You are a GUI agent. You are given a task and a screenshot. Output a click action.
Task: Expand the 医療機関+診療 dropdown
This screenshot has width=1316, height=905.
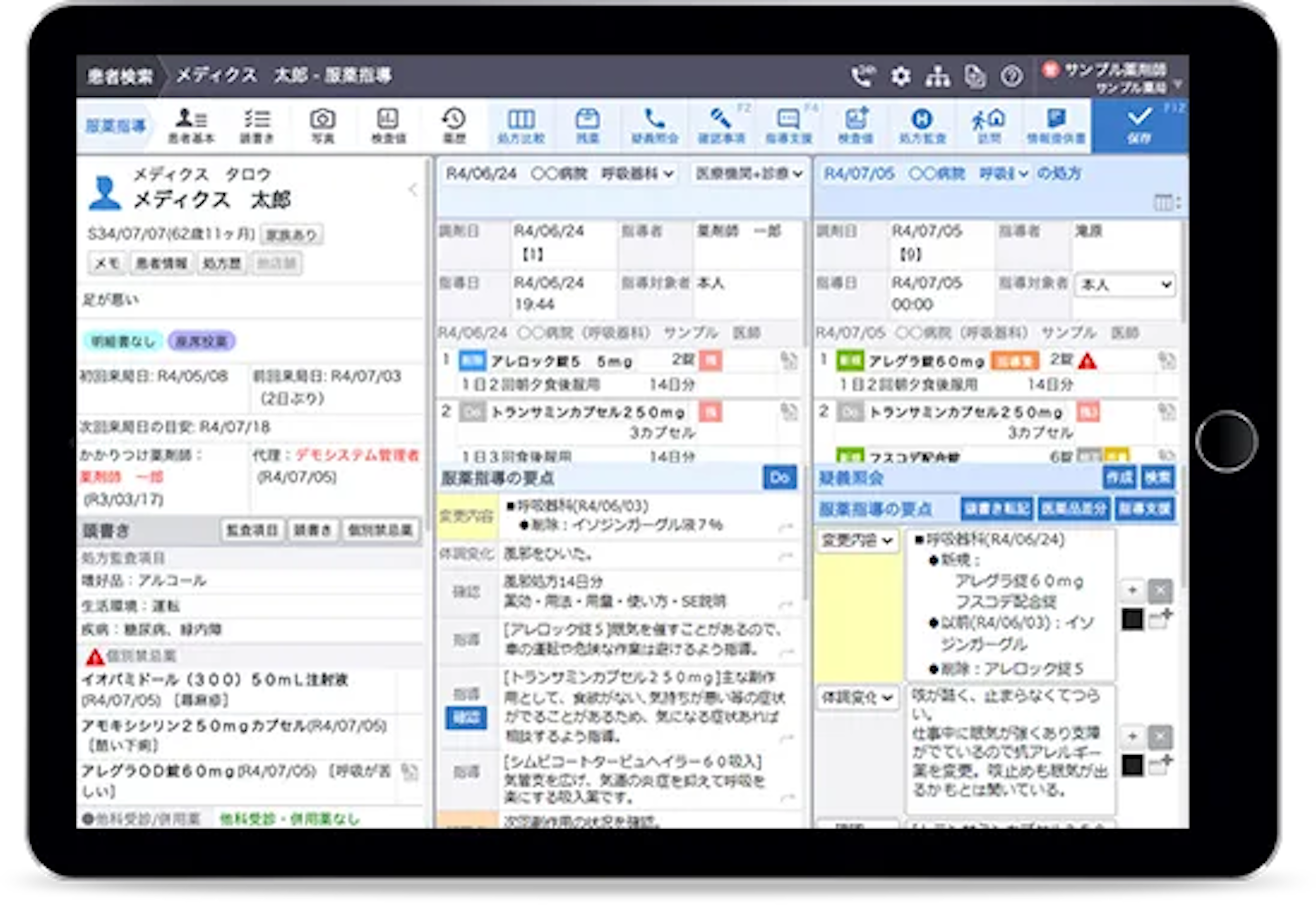tap(749, 174)
